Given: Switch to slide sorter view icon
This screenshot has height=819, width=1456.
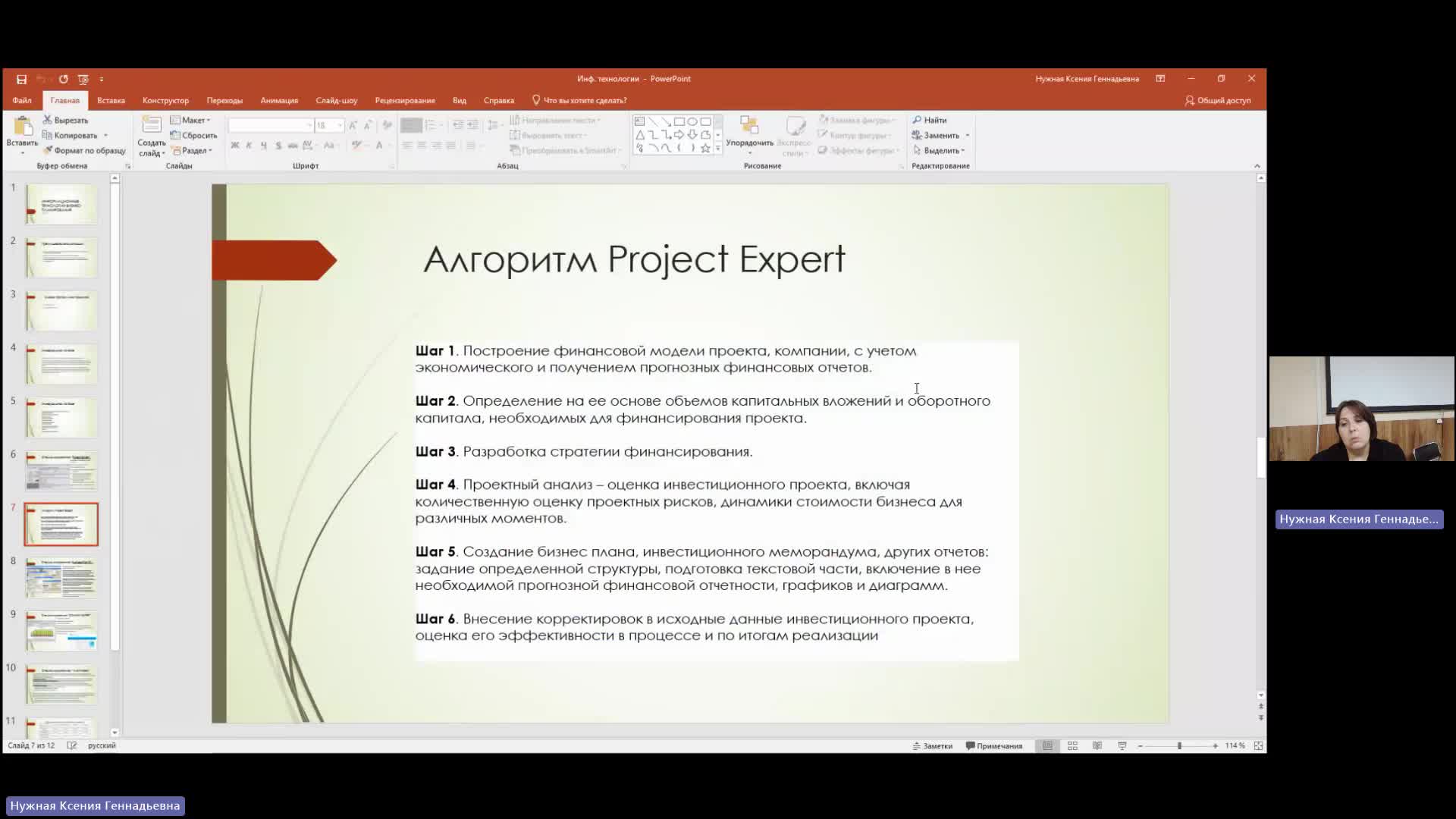Looking at the screenshot, I should point(1072,746).
